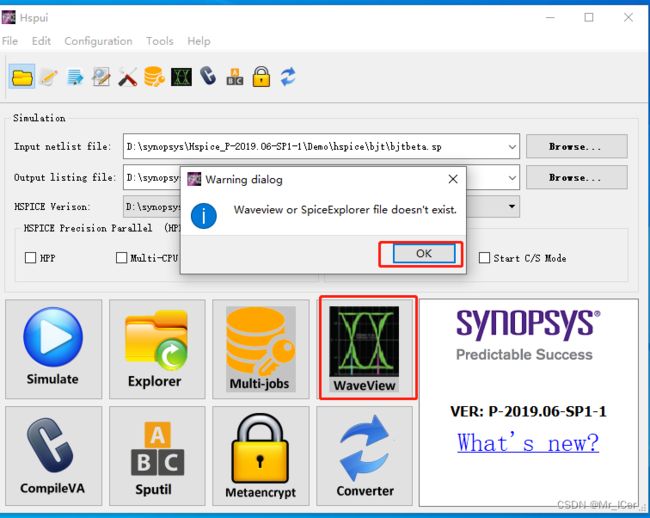Open the File menu
This screenshot has height=518, width=650.
[x=10, y=41]
